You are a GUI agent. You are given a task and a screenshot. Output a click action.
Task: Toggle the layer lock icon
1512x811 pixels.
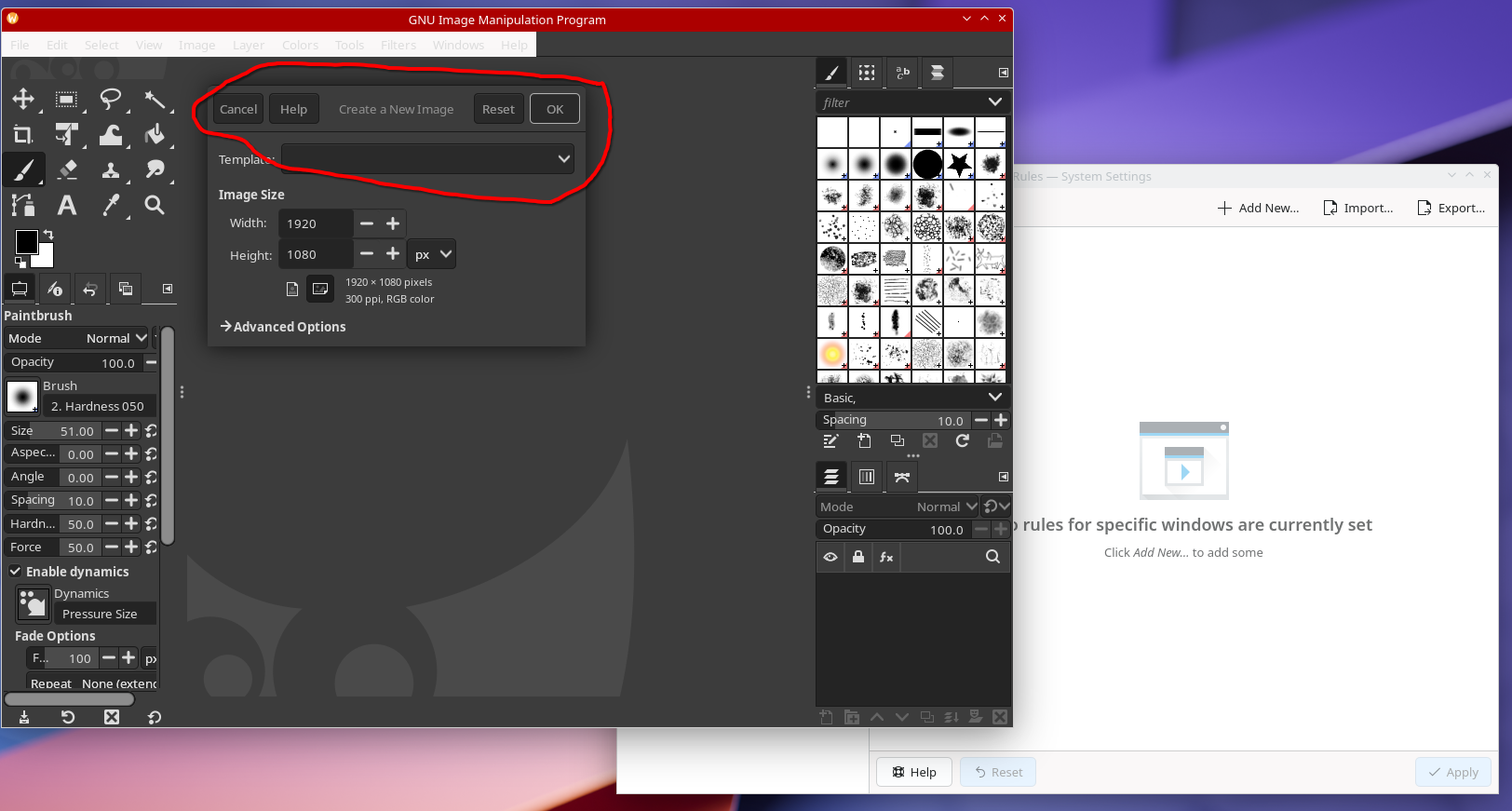pos(858,557)
